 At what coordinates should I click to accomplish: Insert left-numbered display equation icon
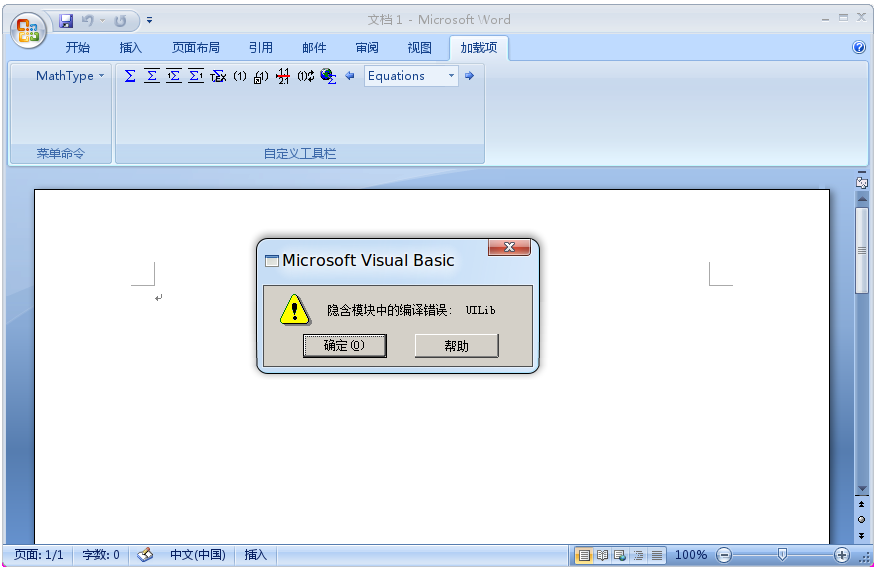174,76
